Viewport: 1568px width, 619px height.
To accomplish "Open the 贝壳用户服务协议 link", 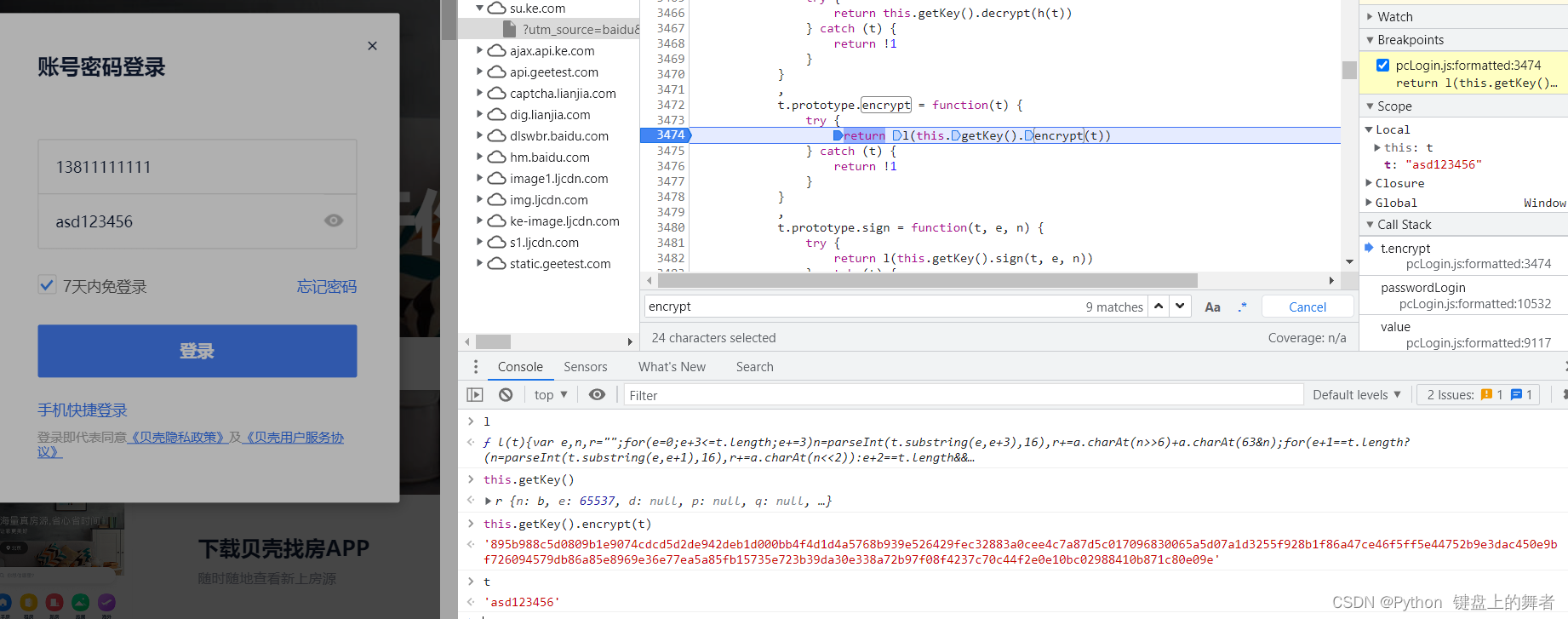I will point(294,437).
